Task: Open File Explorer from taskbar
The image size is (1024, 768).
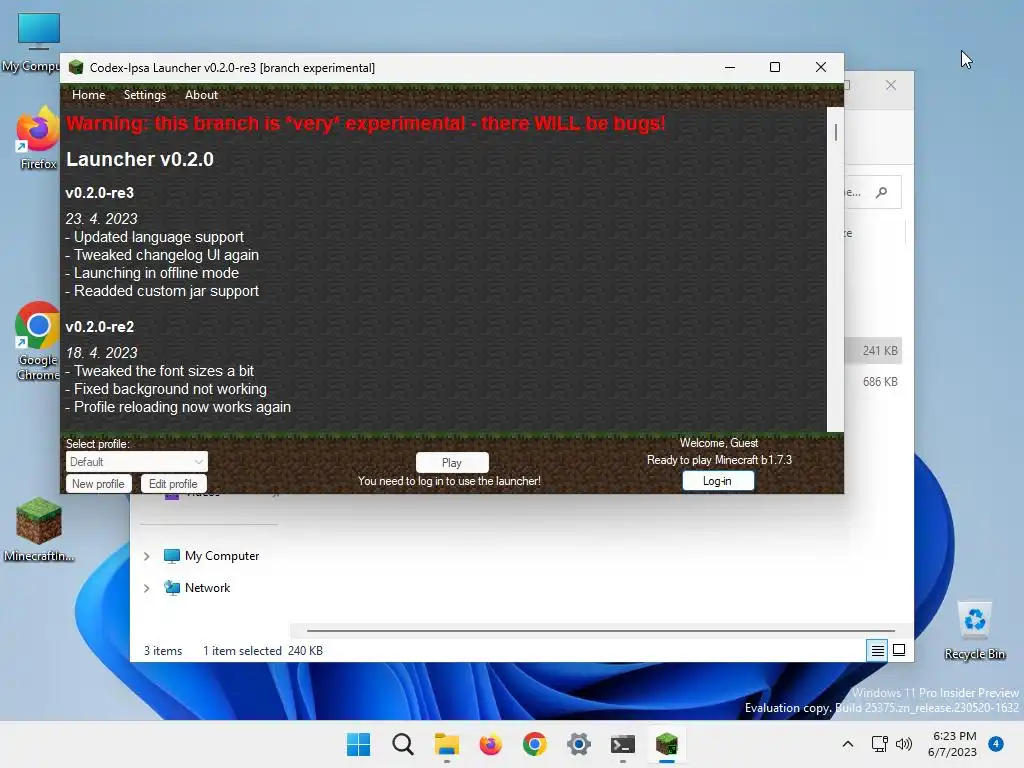Action: (447, 744)
